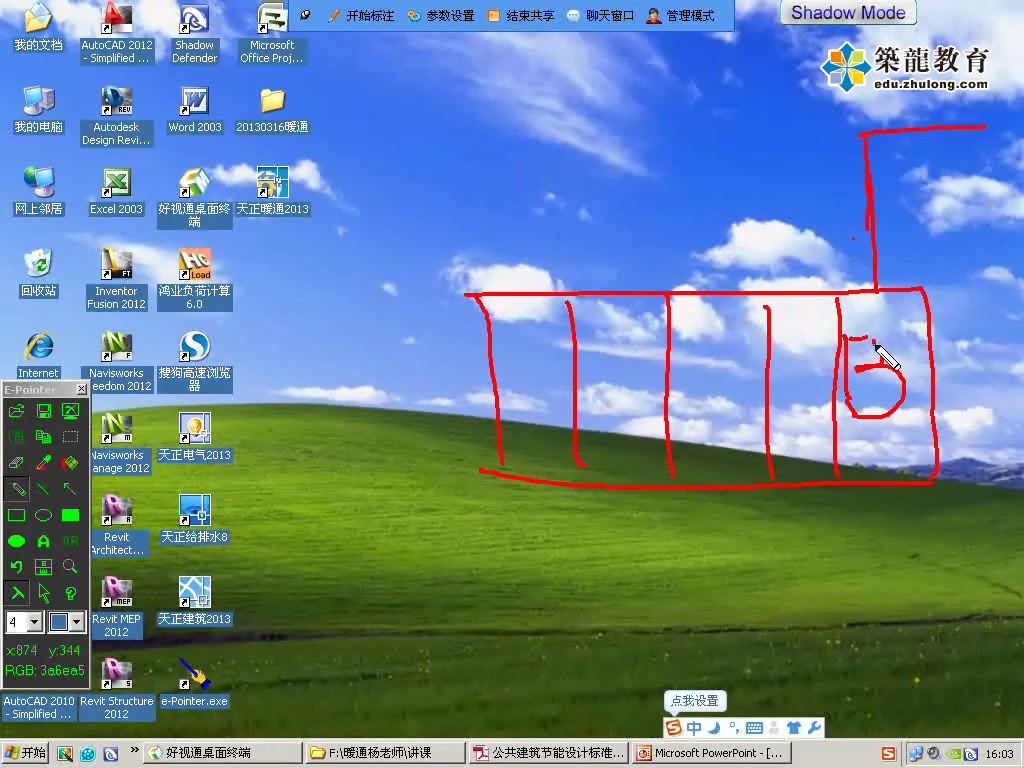Switch to Microsoft PowerPoint taskbar window

711,753
